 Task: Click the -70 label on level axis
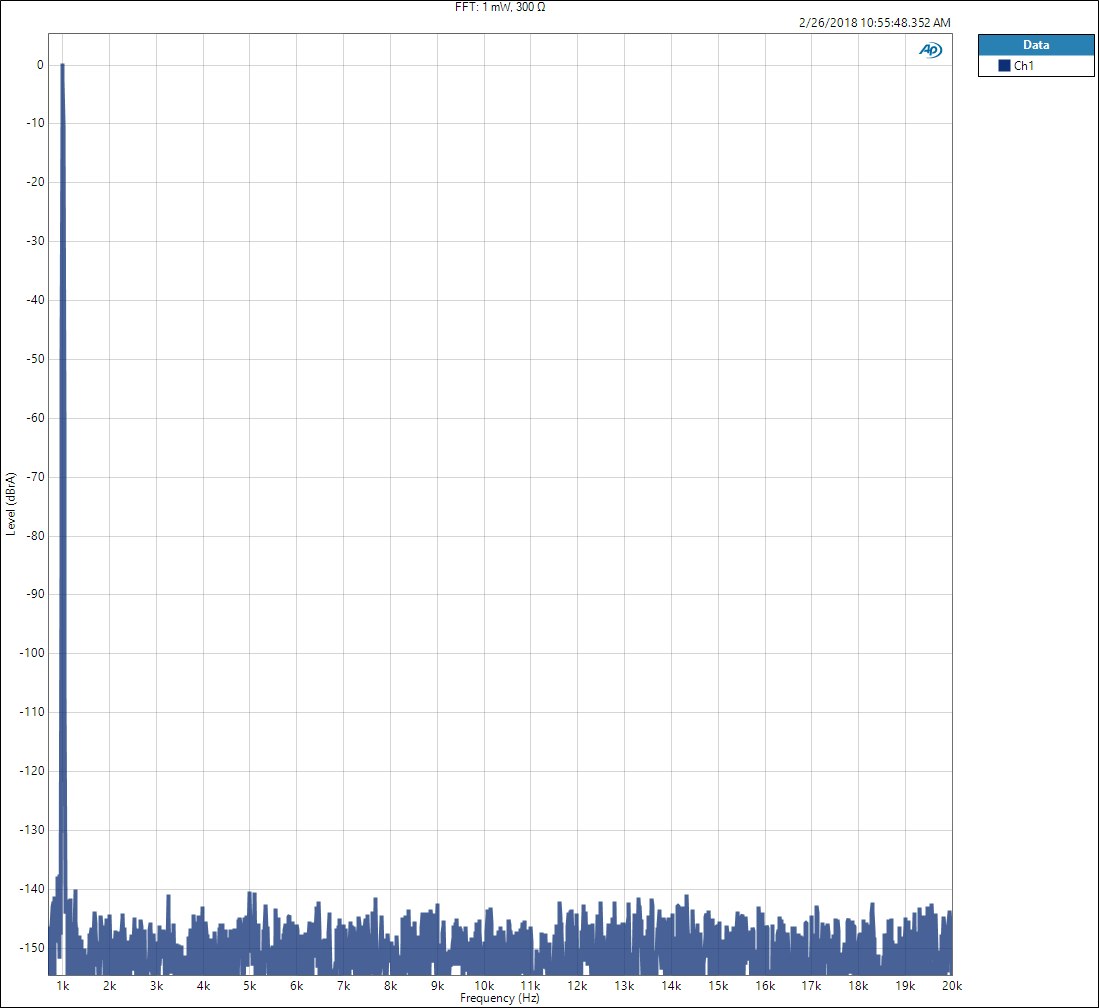36,477
